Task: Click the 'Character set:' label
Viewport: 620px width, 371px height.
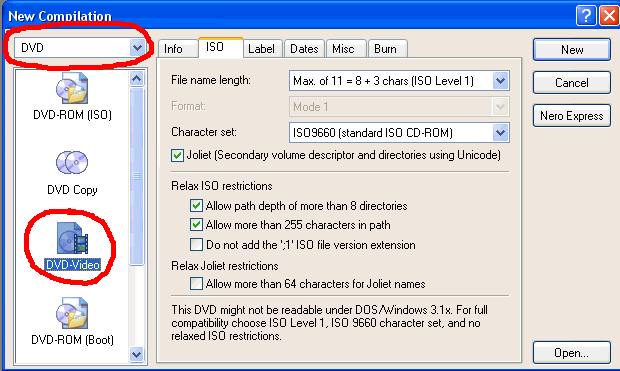Action: tap(204, 132)
